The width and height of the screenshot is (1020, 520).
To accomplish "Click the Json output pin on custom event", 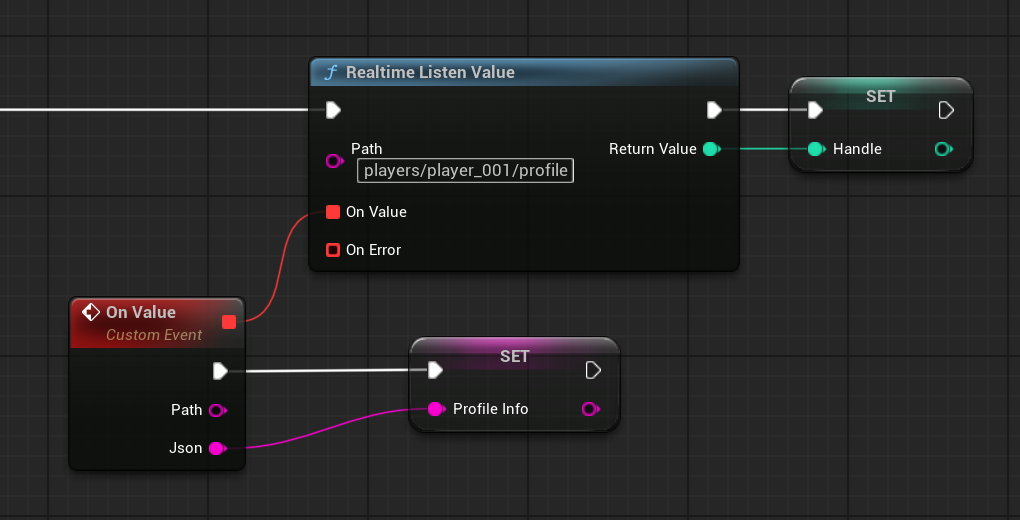I will [x=216, y=448].
